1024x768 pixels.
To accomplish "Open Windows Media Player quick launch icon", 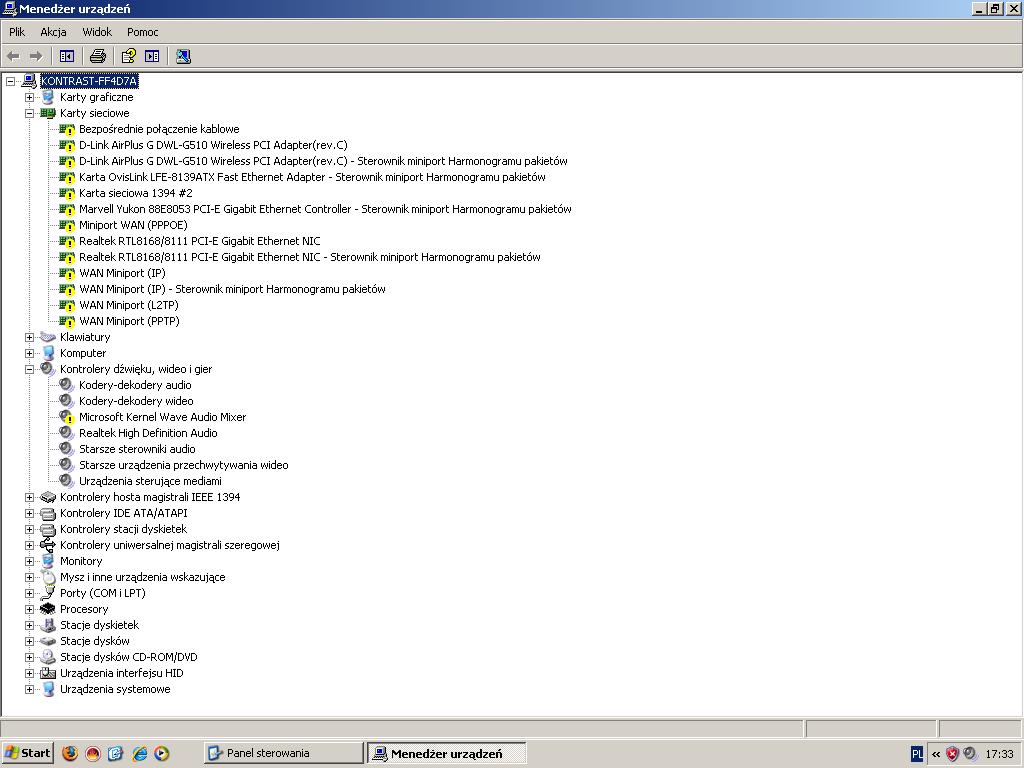I will tap(162, 753).
